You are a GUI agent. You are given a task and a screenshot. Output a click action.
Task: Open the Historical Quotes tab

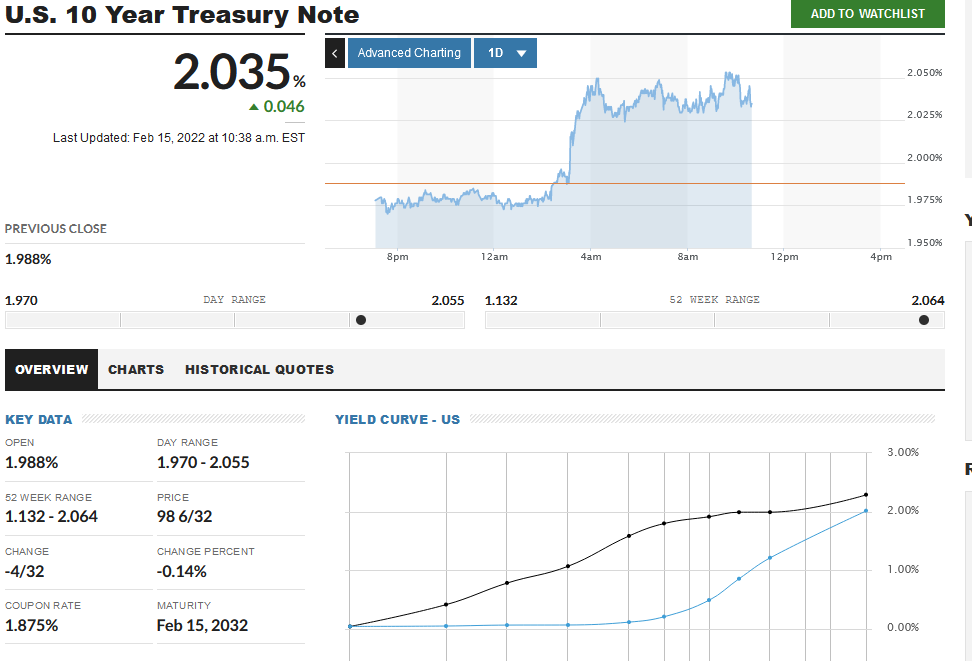click(x=259, y=370)
